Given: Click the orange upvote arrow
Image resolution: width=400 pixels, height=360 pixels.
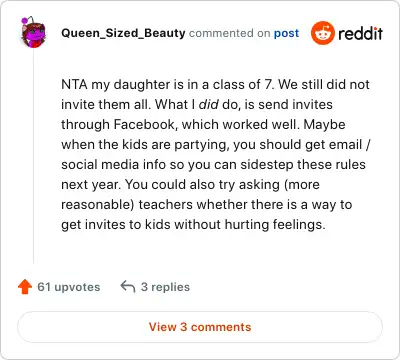Looking at the screenshot, I should pos(25,287).
